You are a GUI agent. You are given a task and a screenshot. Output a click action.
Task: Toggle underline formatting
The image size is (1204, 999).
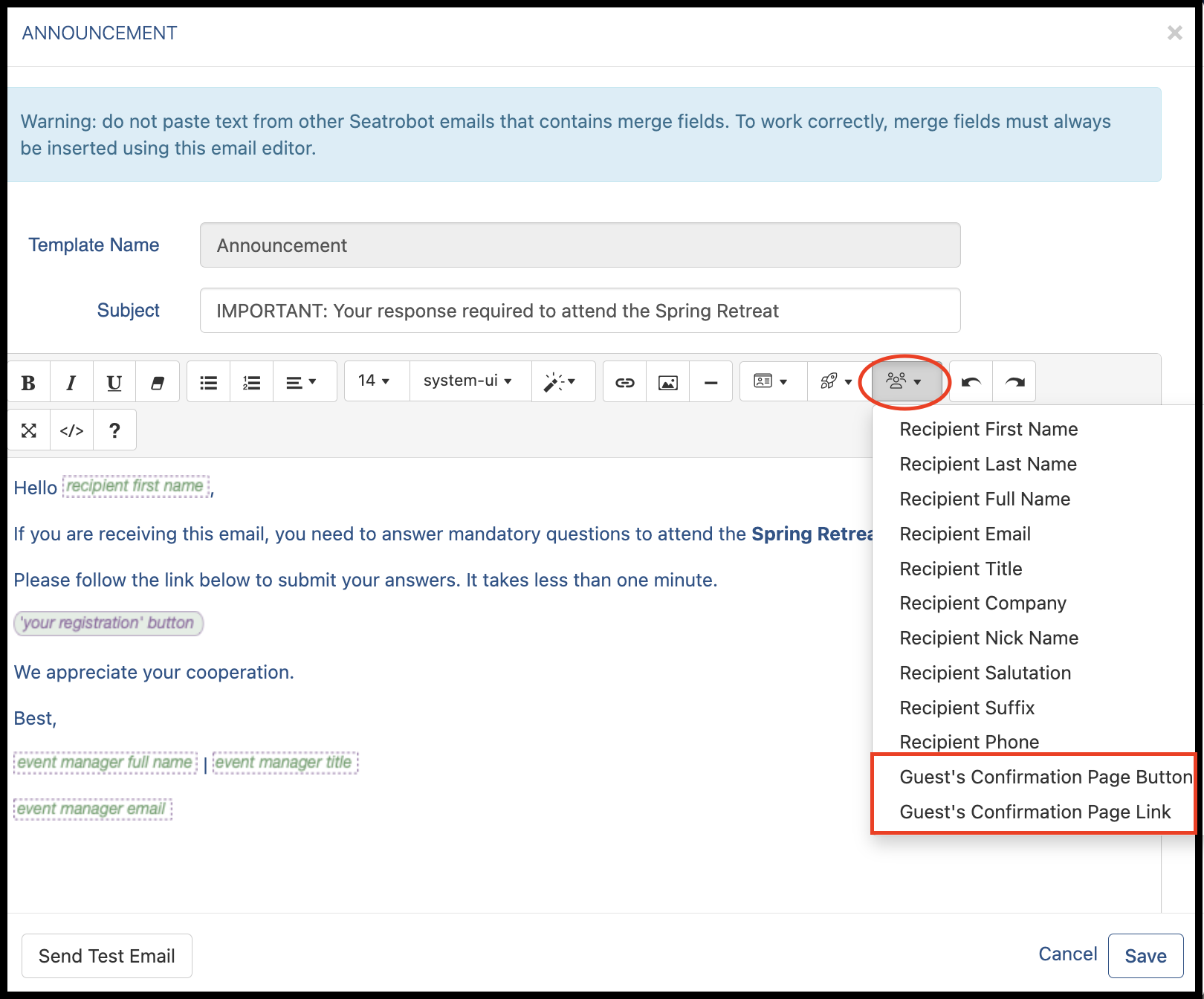pos(114,382)
